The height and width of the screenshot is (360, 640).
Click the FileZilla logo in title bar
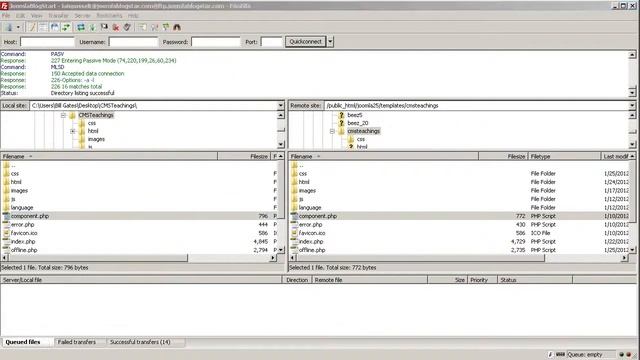pos(4,6)
